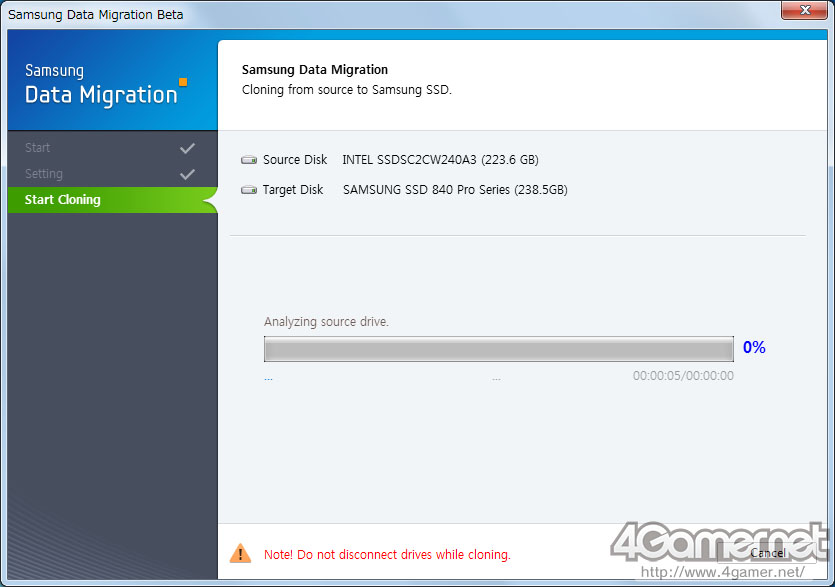
Task: Click the checkmark beside the Setting step
Action: coord(187,174)
